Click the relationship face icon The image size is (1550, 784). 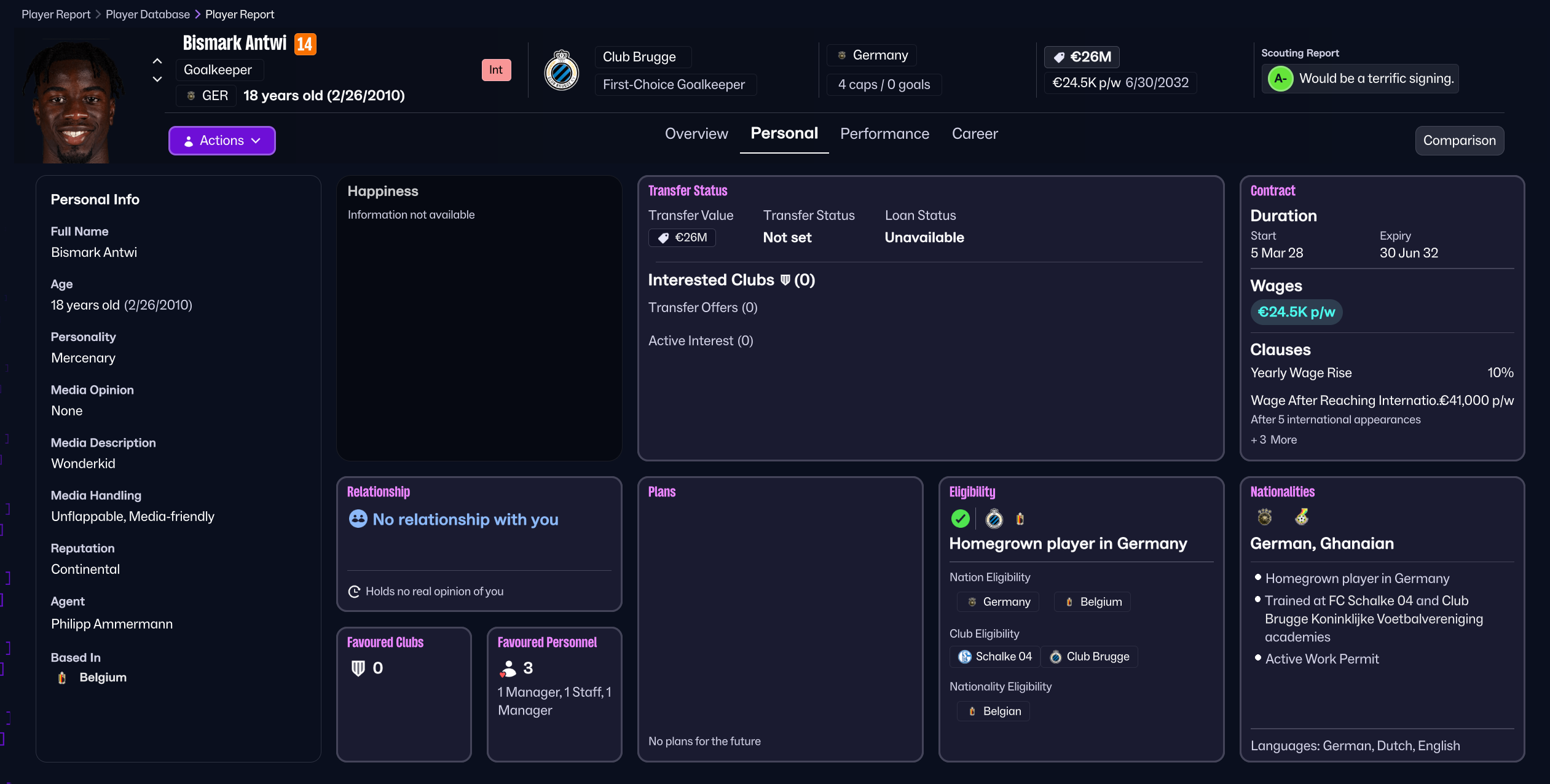[358, 519]
